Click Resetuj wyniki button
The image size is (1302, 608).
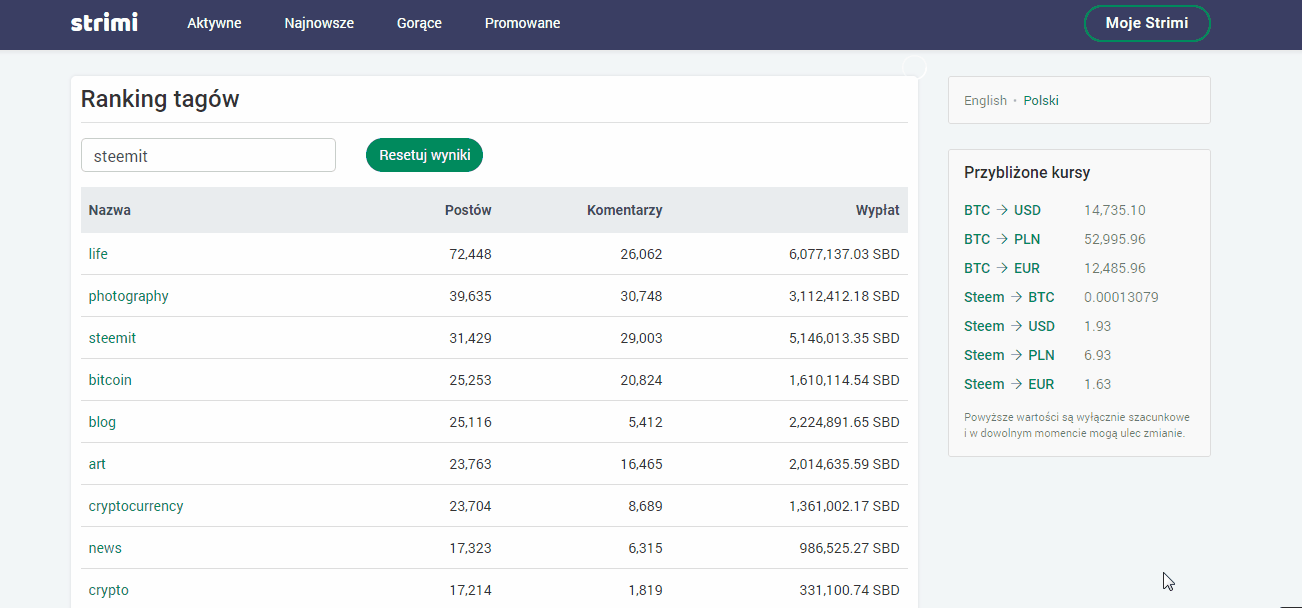coord(424,155)
